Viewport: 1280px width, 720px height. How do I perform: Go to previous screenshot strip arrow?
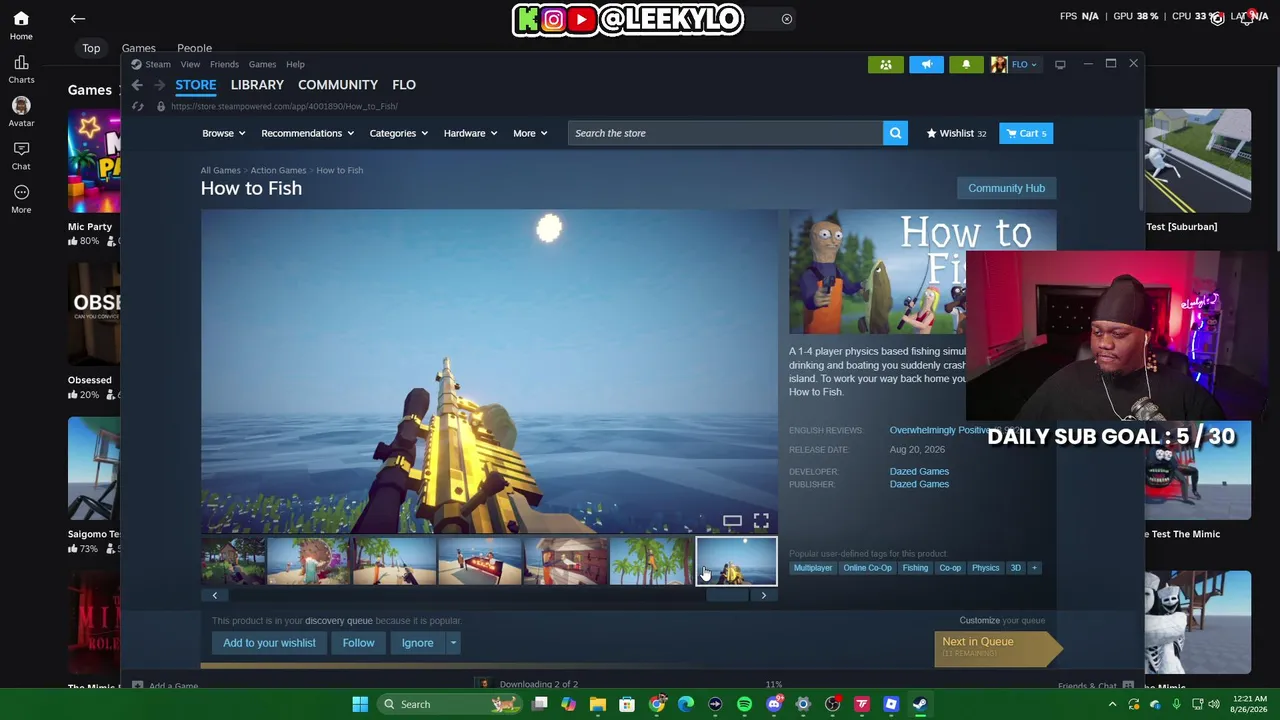click(214, 595)
